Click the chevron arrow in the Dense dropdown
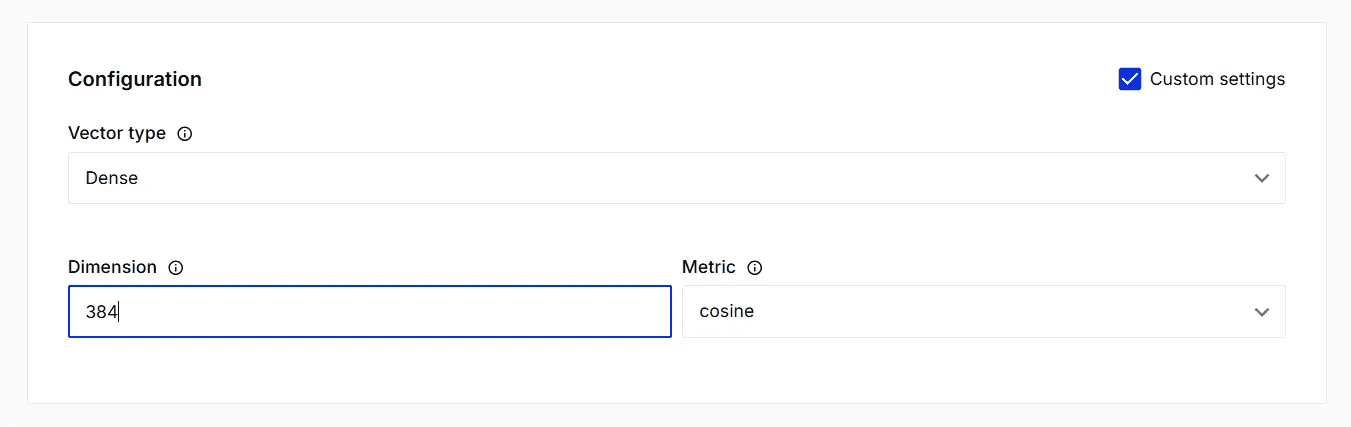This screenshot has height=427, width=1351. [x=1261, y=178]
